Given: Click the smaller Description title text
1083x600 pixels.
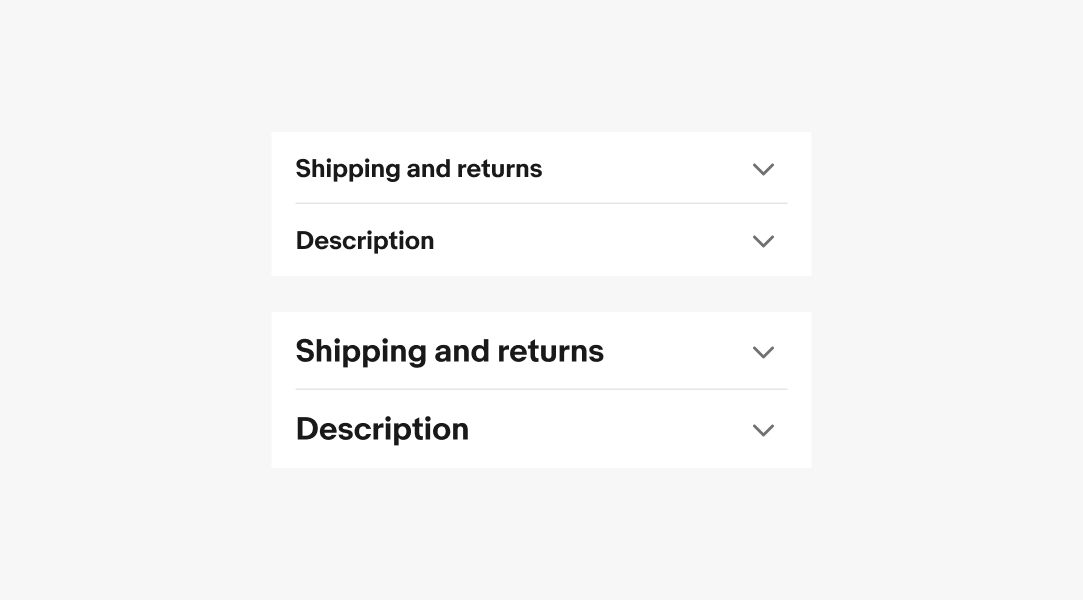Looking at the screenshot, I should tap(364, 241).
